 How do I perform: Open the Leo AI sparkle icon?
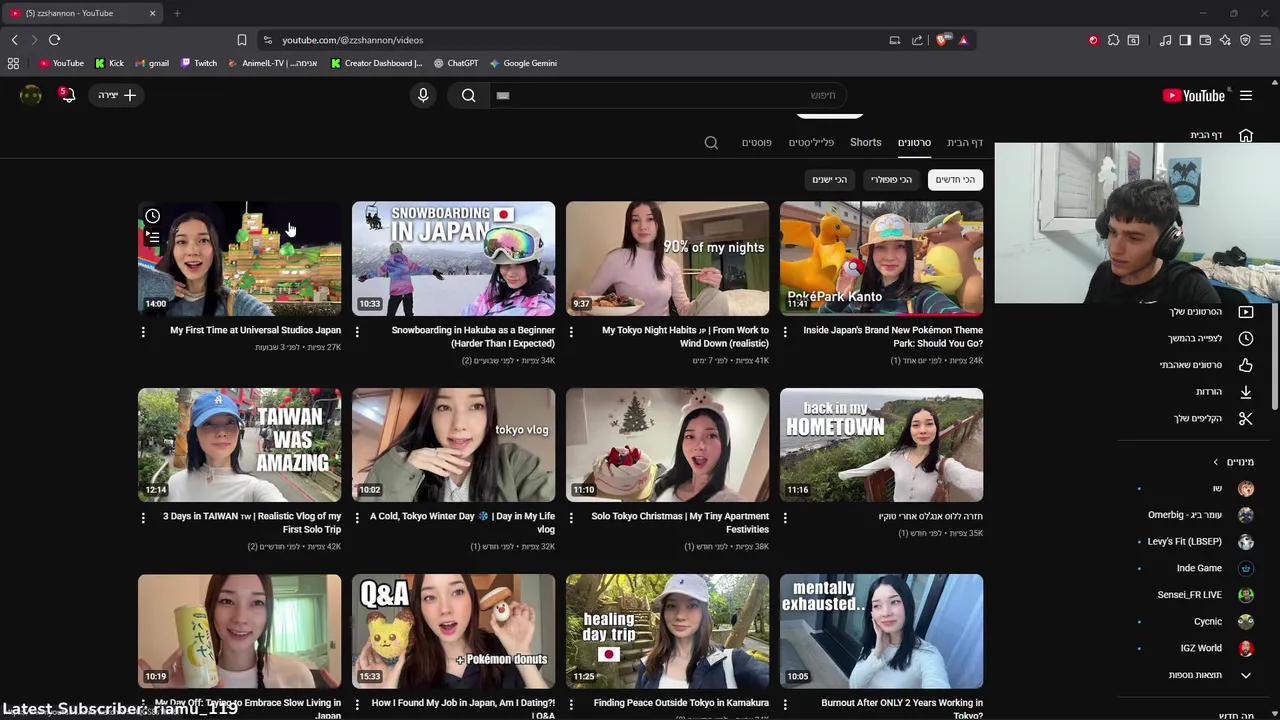point(1225,40)
